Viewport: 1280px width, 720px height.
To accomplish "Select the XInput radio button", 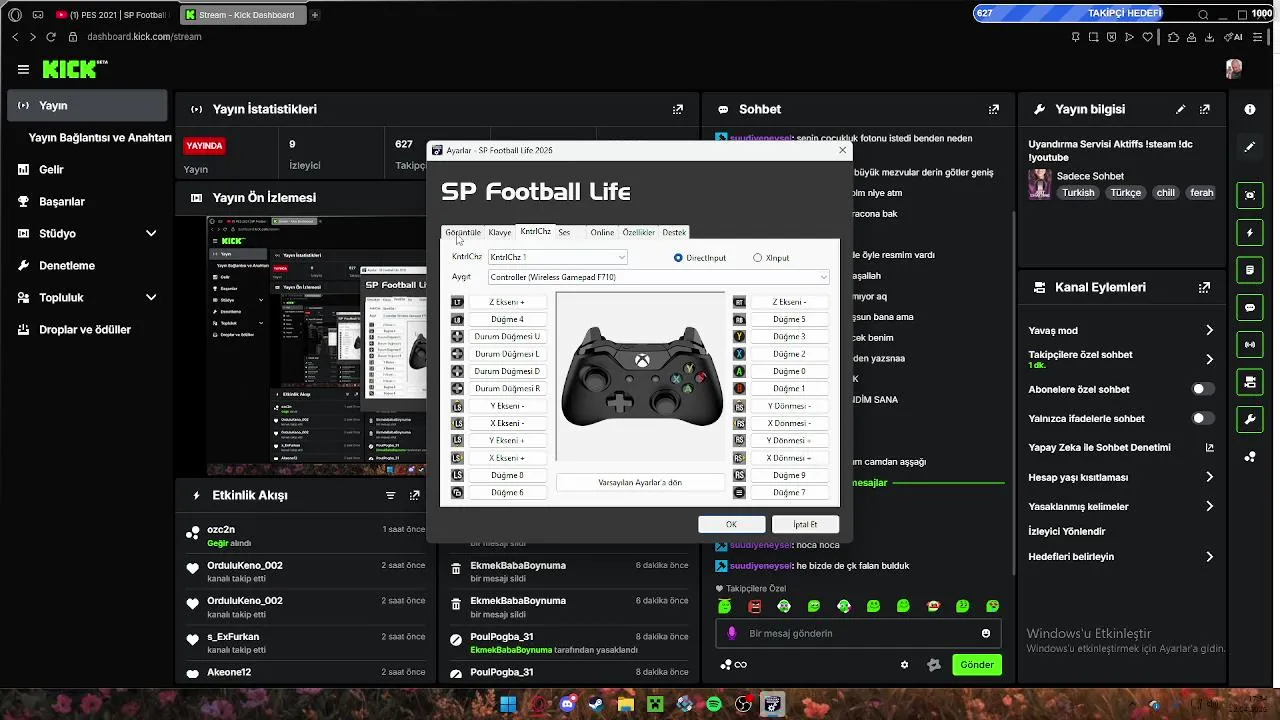I will pyautogui.click(x=757, y=258).
